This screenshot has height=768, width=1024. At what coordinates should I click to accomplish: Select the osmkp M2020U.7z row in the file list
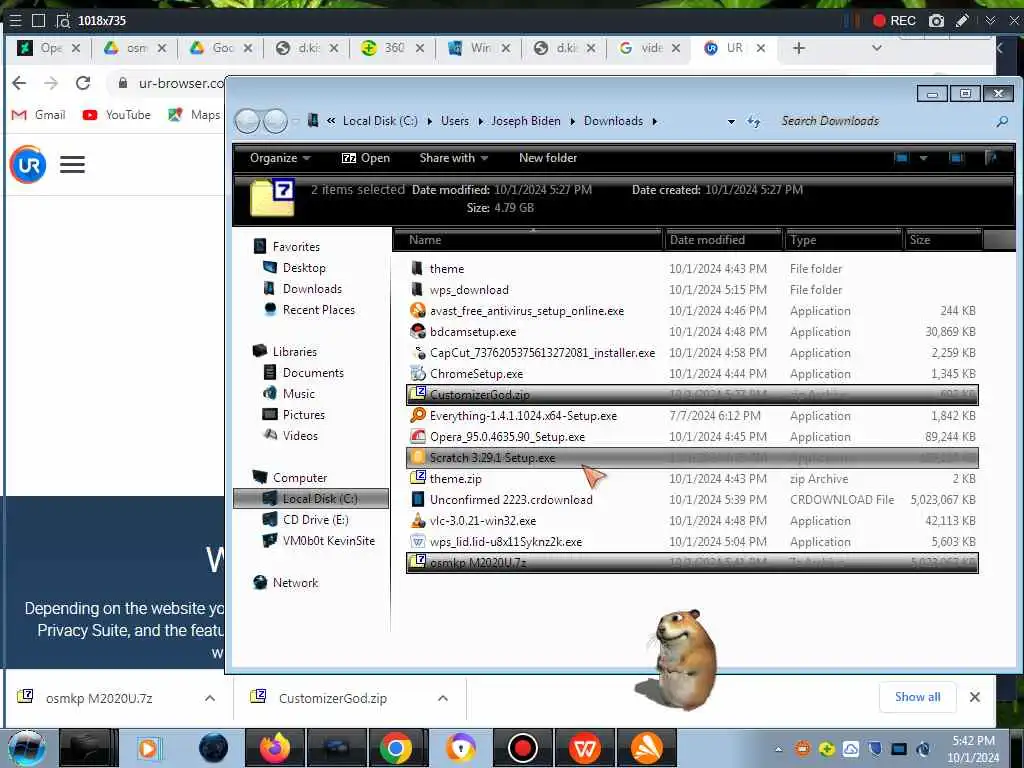point(692,562)
